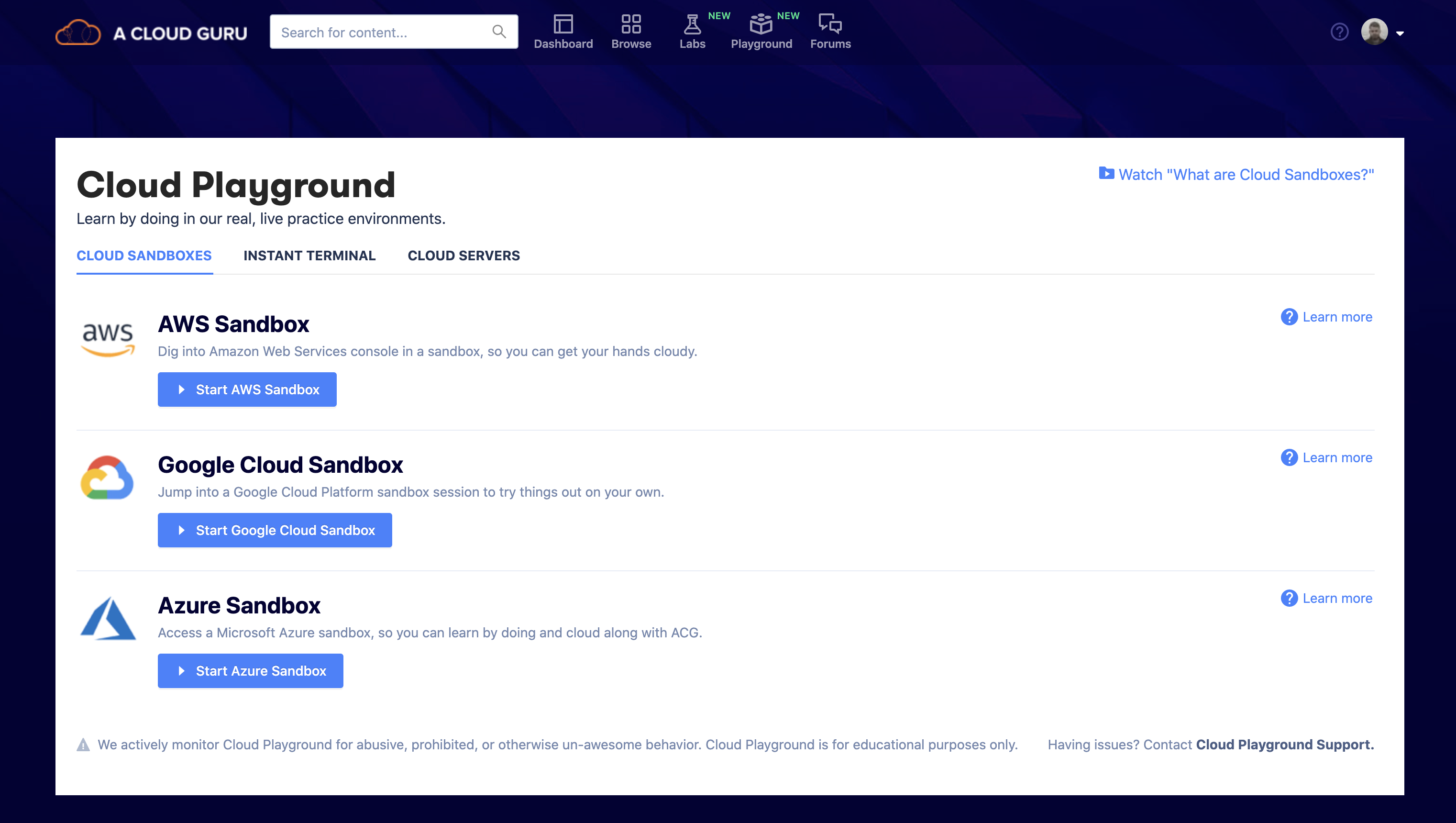This screenshot has width=1456, height=823.
Task: Start the AWS Sandbox environment
Action: pos(247,389)
